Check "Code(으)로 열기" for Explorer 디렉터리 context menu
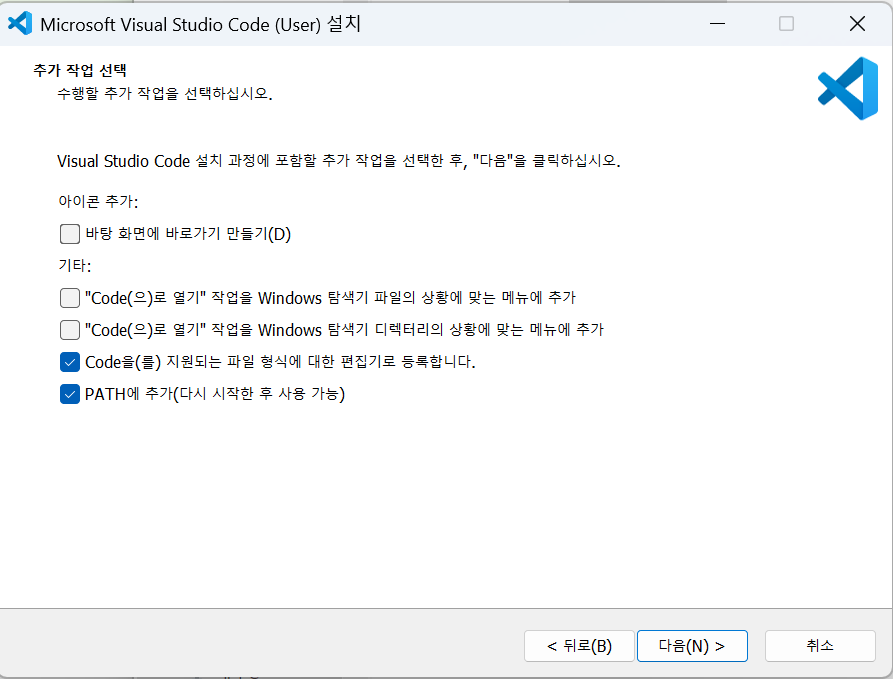 coord(69,330)
